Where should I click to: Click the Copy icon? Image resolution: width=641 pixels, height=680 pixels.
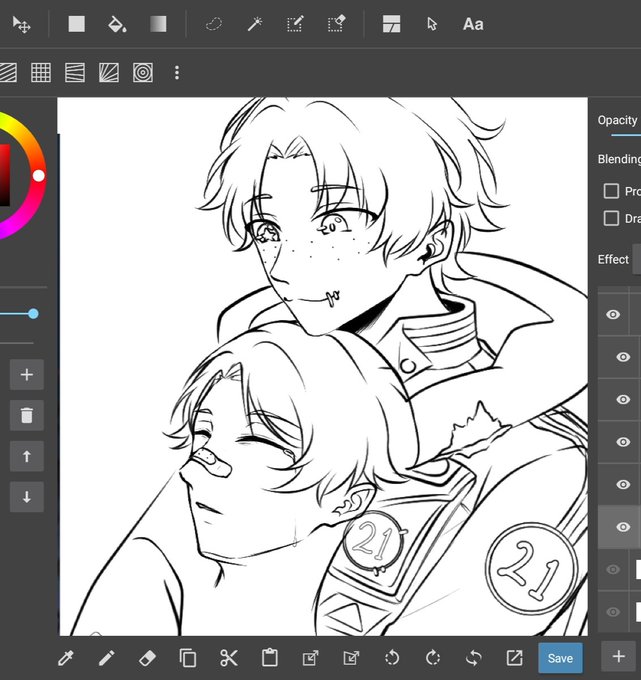coord(188,658)
